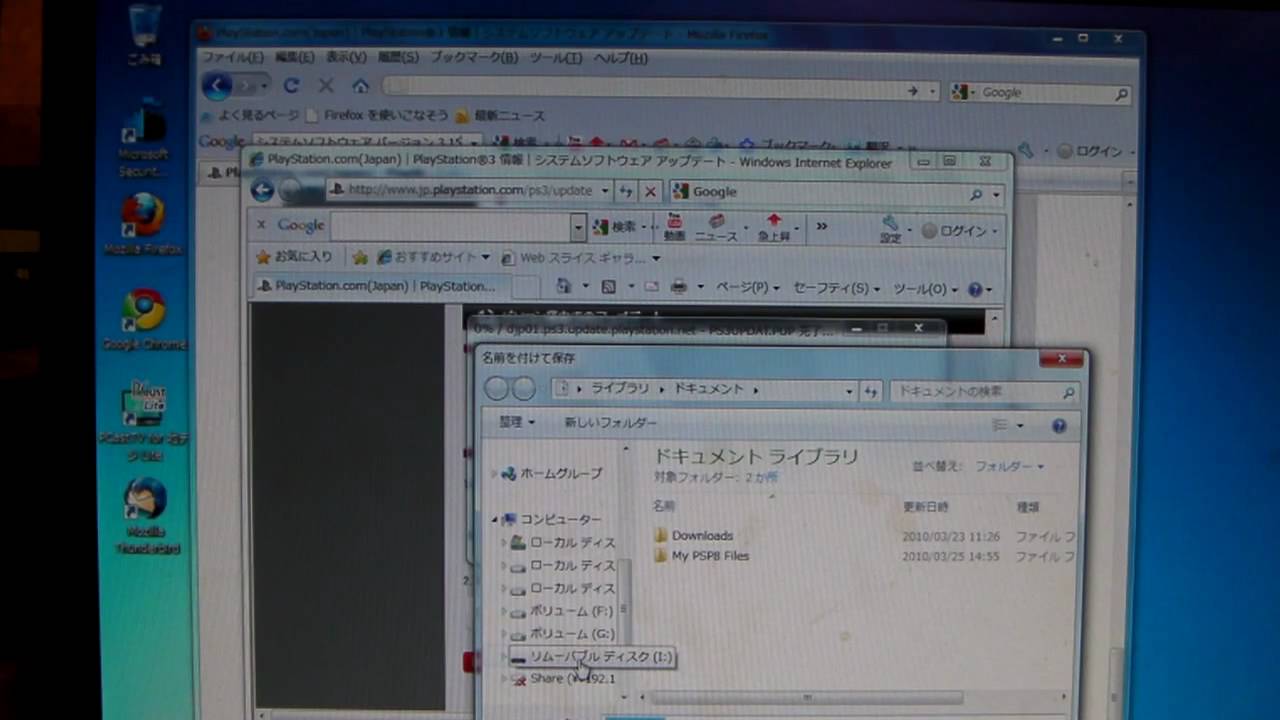Expand the ホームグループ tree node
The height and width of the screenshot is (720, 1280).
pos(494,474)
